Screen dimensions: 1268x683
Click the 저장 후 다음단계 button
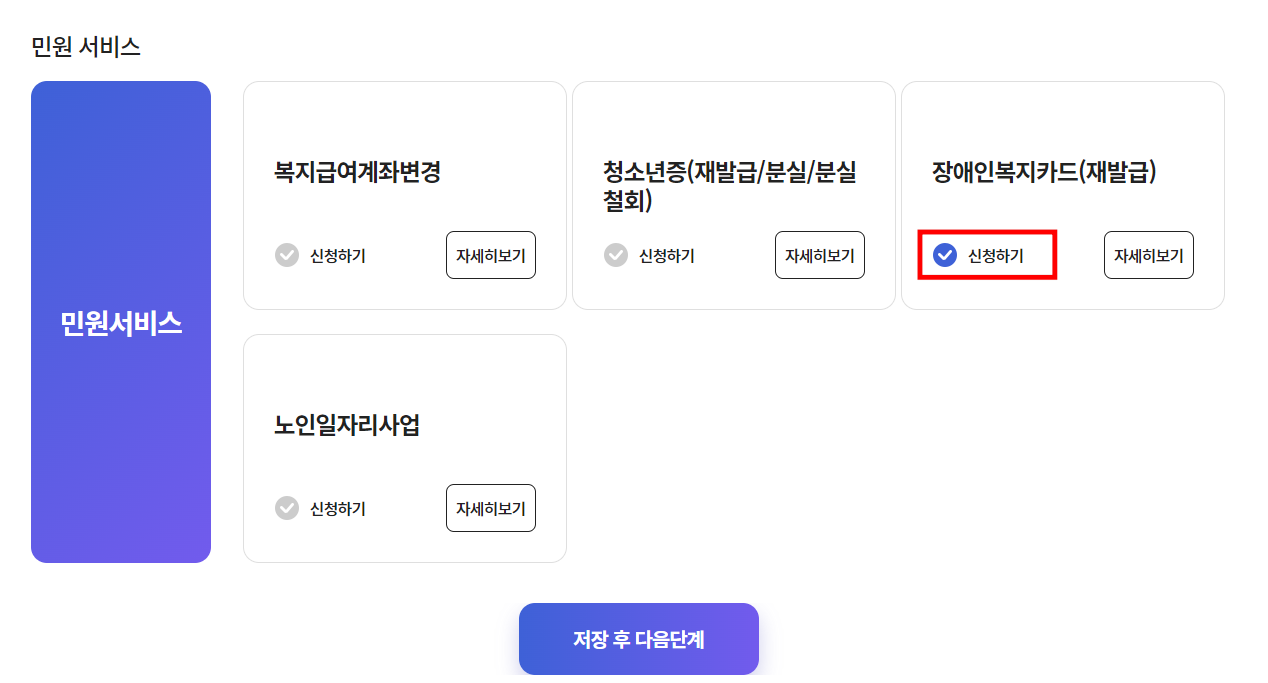(638, 638)
